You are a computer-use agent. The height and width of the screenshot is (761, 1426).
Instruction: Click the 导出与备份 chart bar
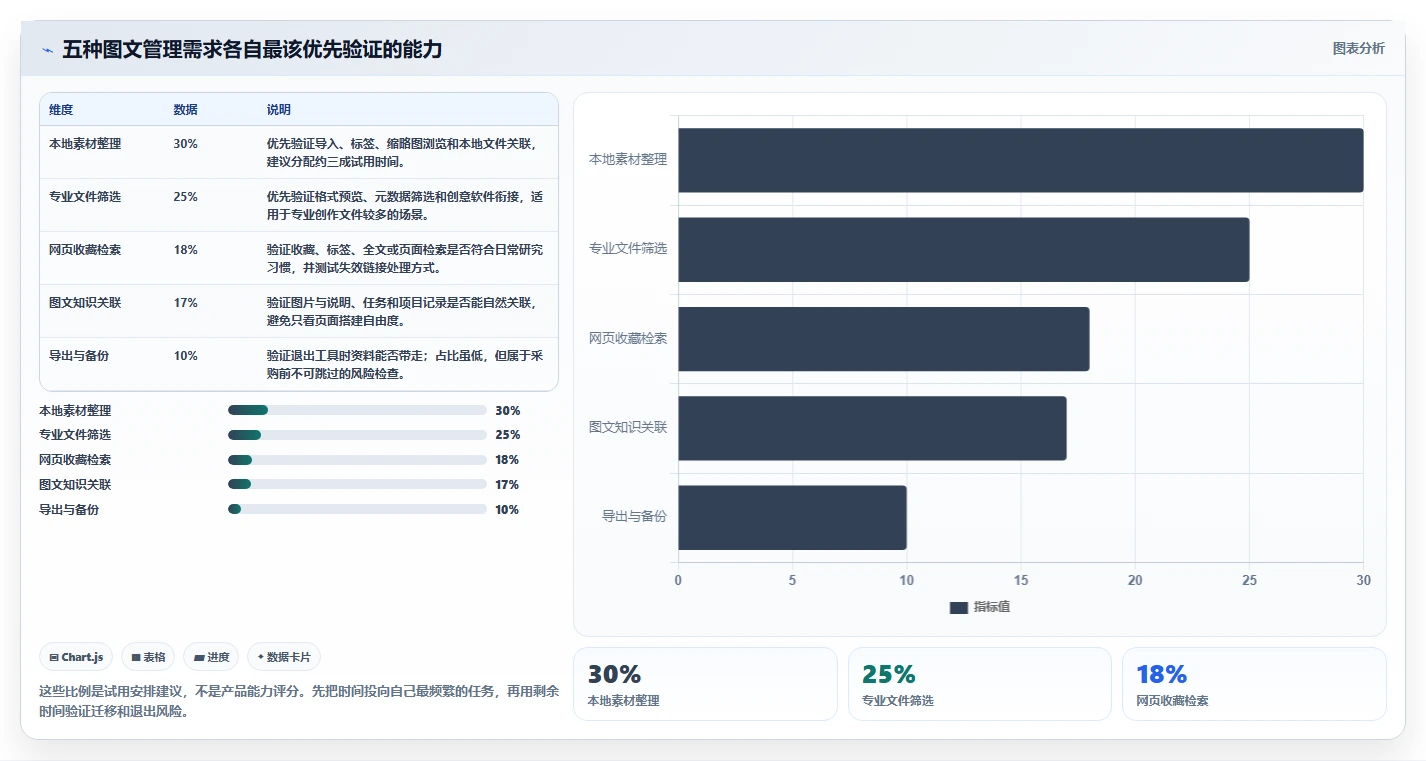coord(792,517)
